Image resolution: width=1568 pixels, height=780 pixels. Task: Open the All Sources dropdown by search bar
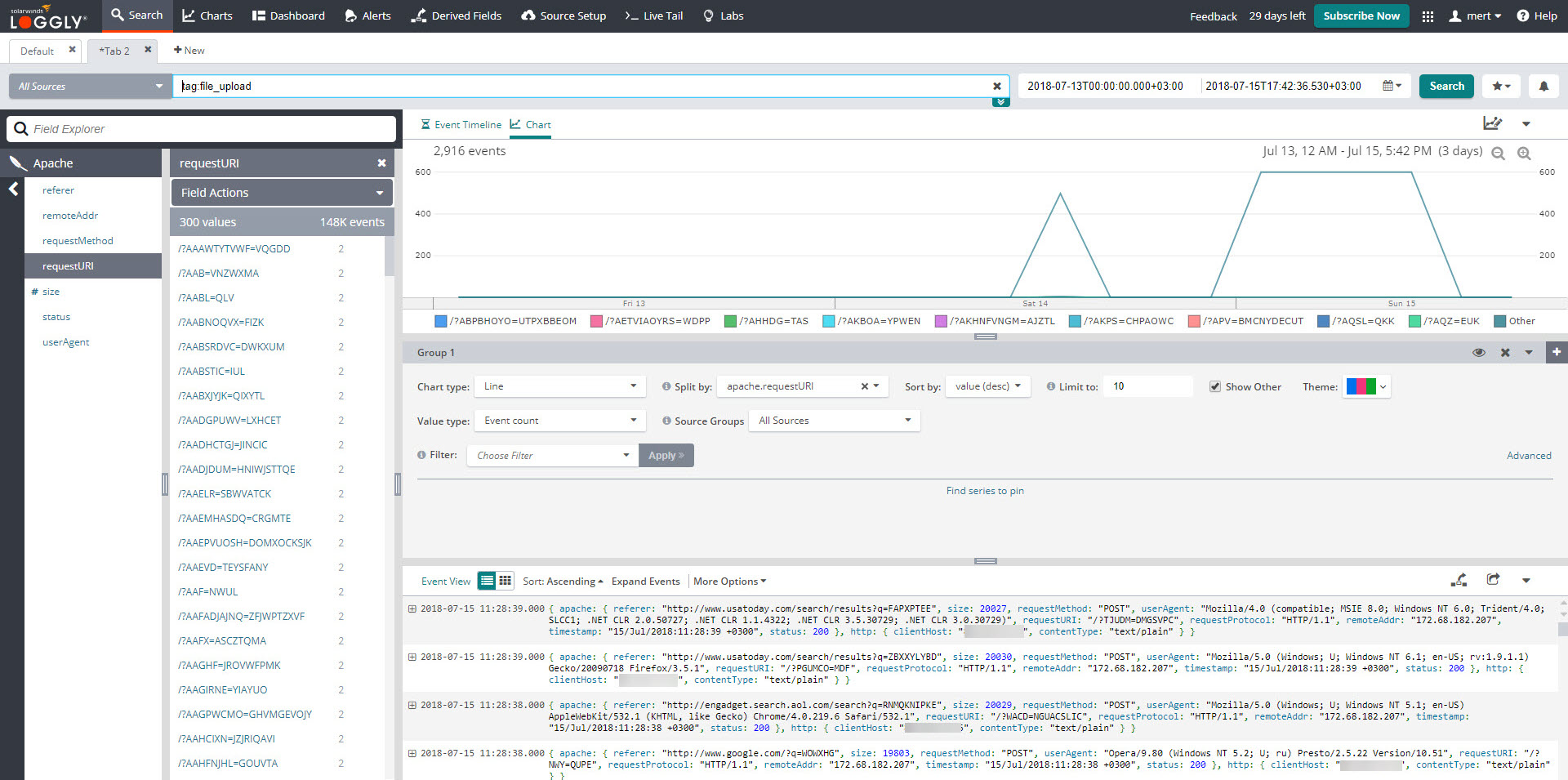click(91, 86)
